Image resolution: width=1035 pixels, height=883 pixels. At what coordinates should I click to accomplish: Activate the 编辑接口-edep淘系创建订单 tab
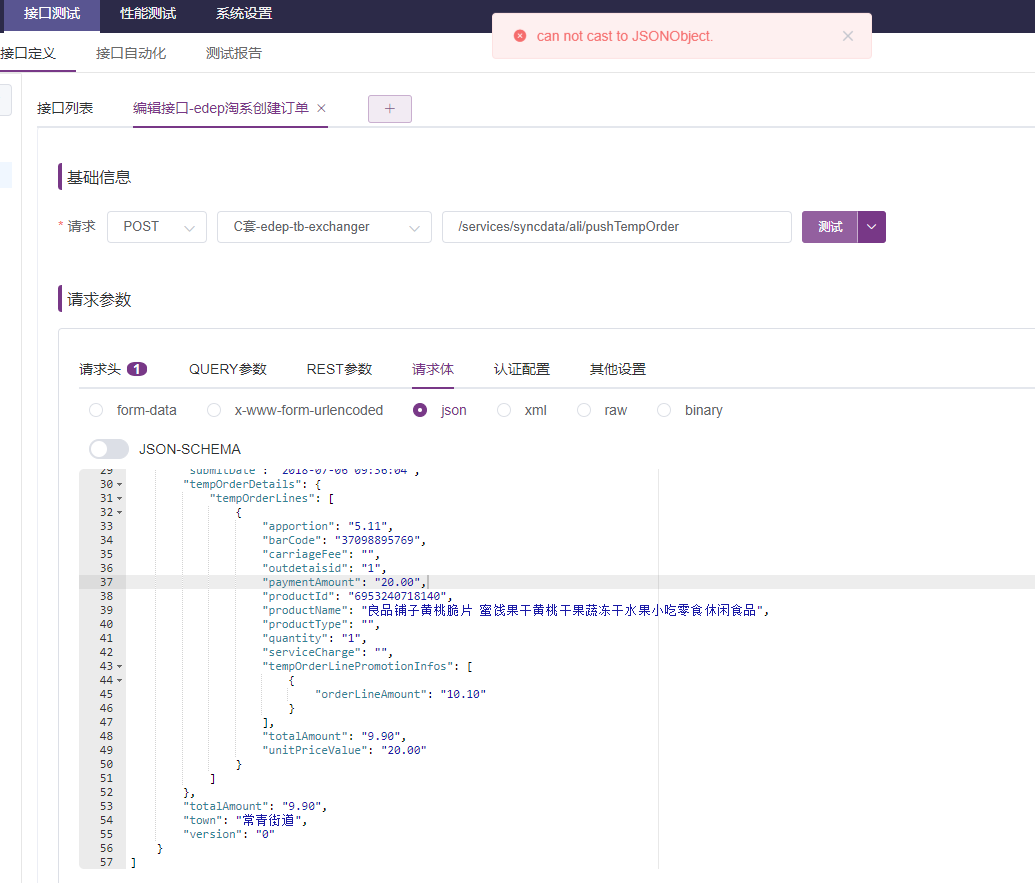(220, 108)
